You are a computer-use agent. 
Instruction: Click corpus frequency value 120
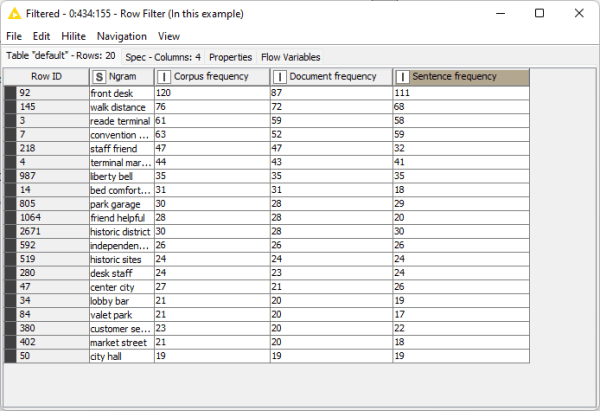pos(212,93)
